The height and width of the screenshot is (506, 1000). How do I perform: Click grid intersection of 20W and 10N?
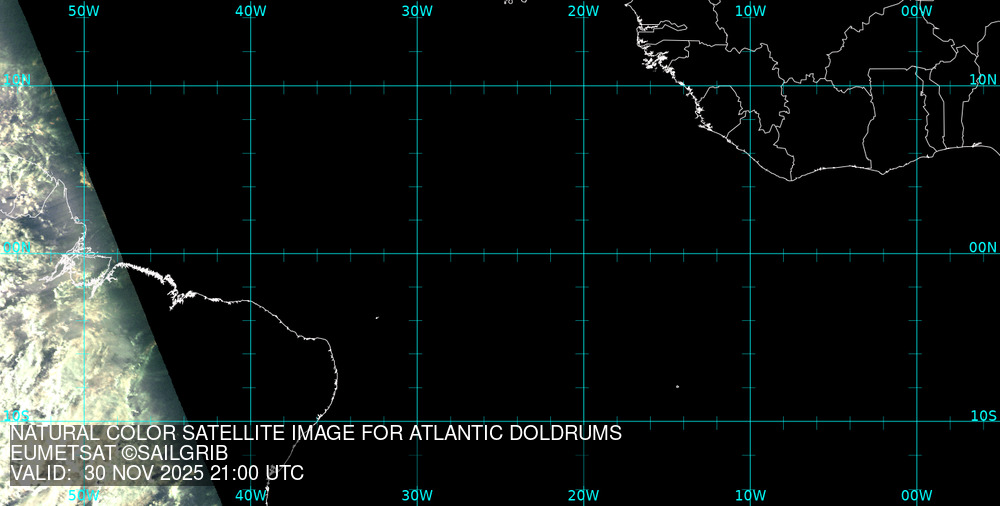point(583,86)
